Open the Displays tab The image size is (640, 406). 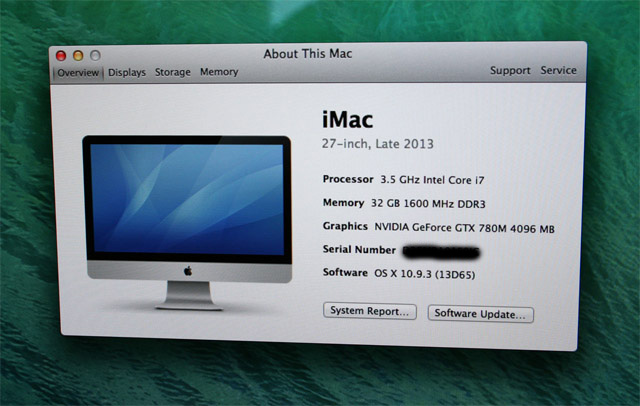click(x=127, y=72)
